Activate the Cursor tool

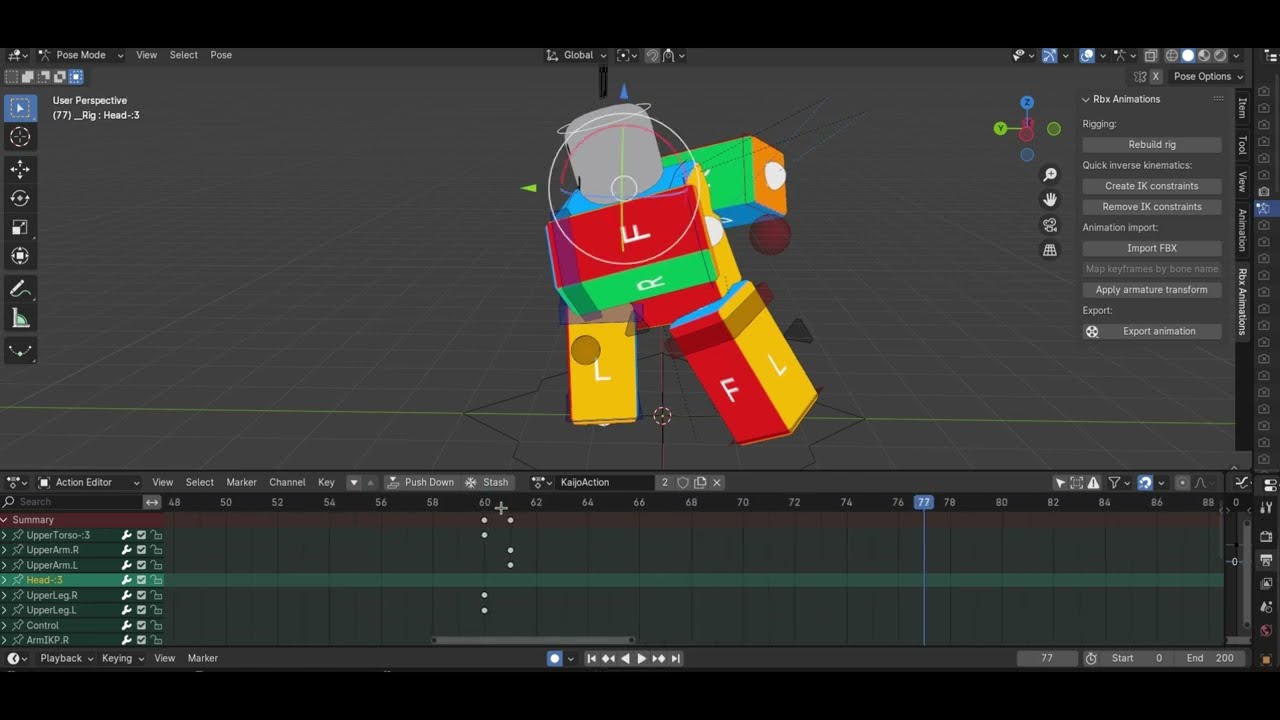pyautogui.click(x=20, y=137)
